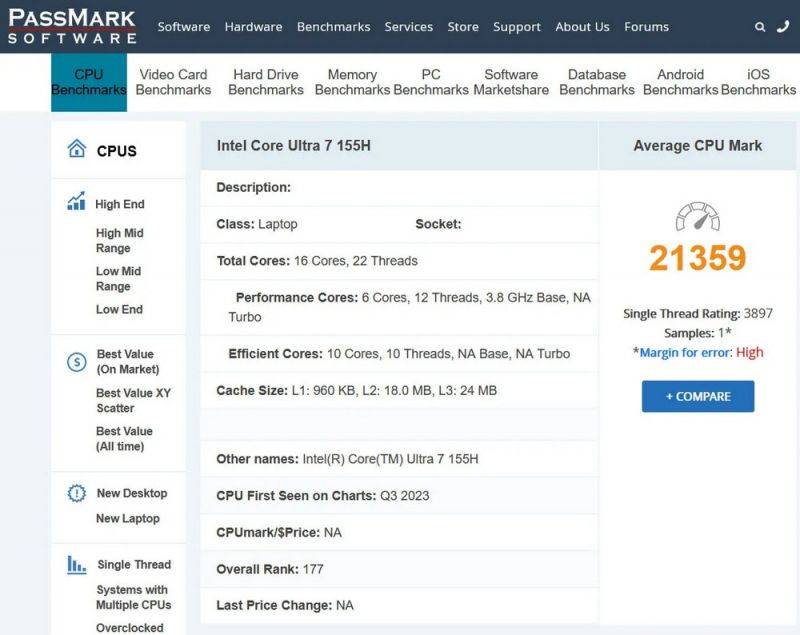
Task: Click the Total Cores 16 Cores row
Action: tap(317, 261)
